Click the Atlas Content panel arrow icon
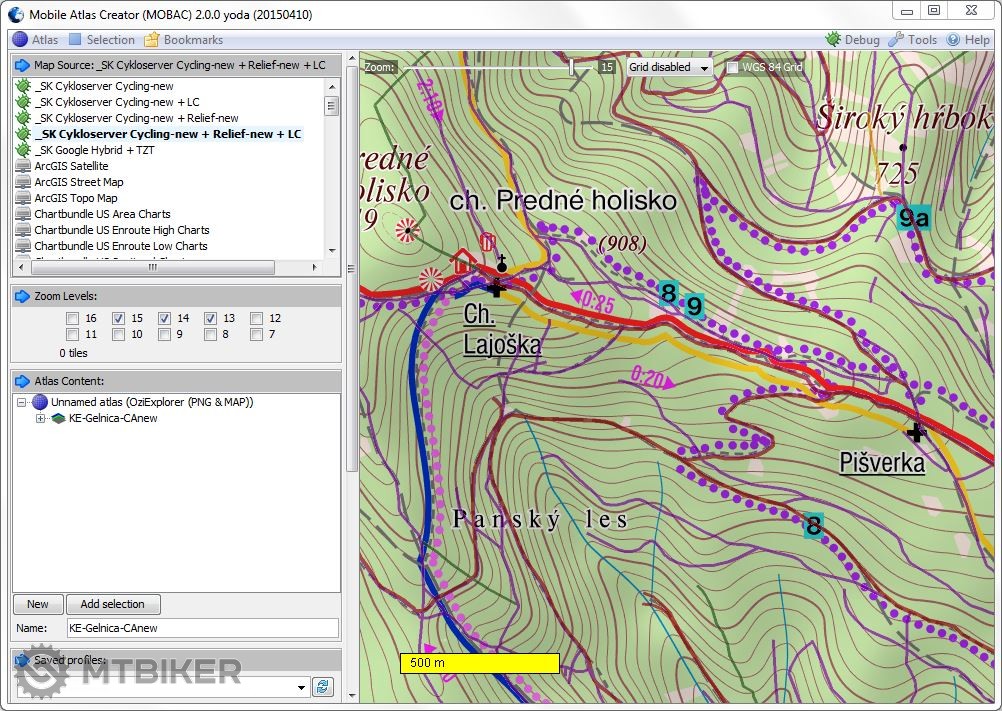The width and height of the screenshot is (1002, 711). click(22, 381)
